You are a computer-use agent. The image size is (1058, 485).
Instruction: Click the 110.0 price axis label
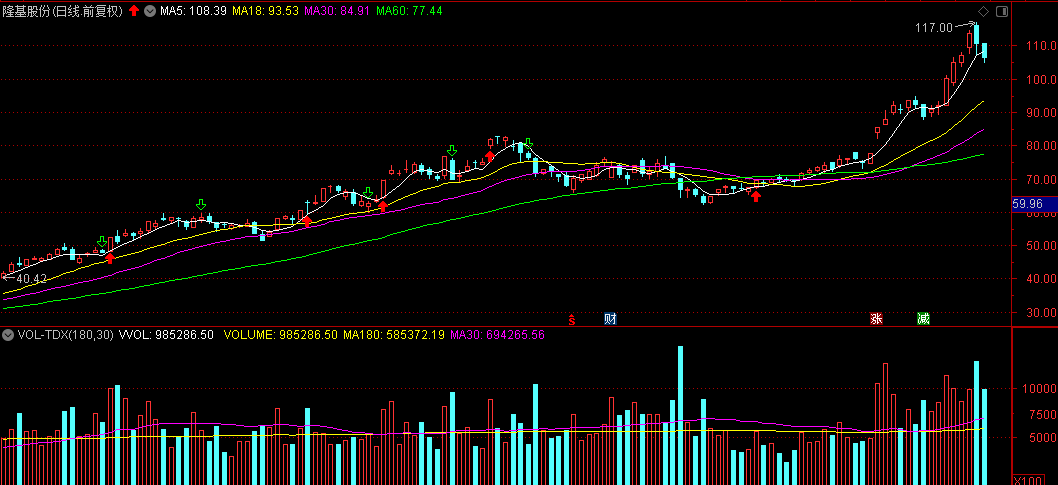[1041, 46]
